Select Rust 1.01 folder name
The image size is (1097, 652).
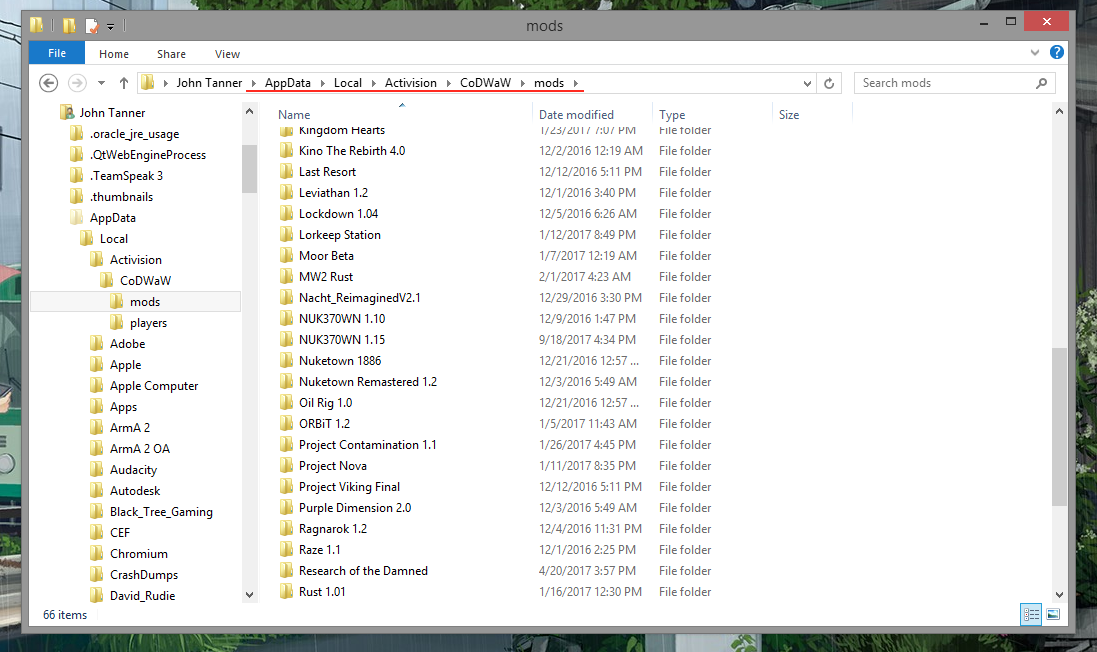(322, 592)
